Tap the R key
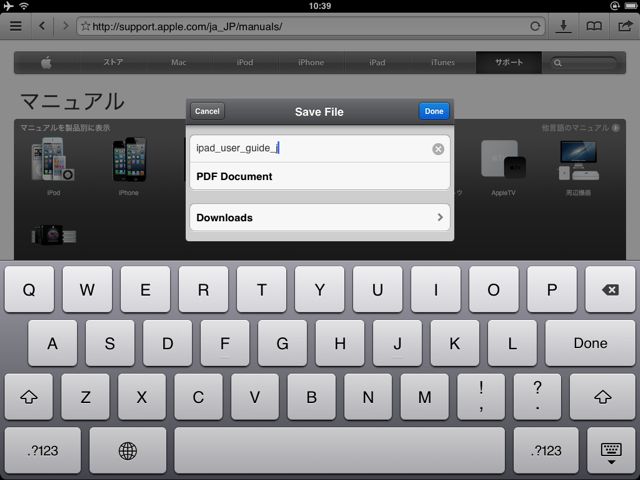640x480 pixels. click(203, 290)
